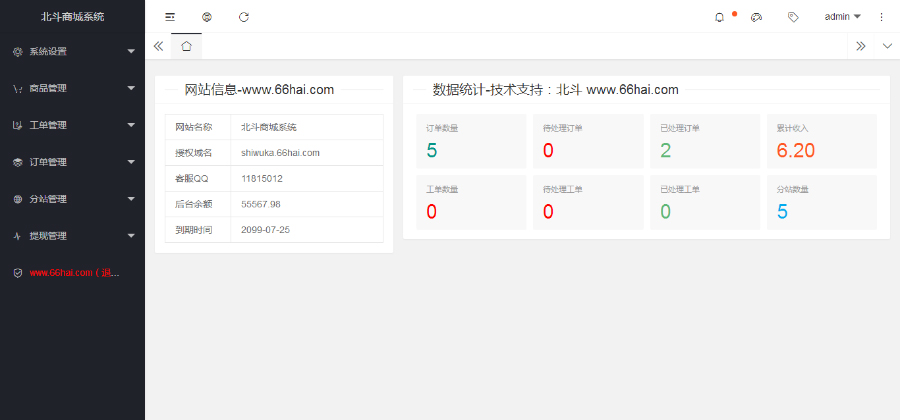Open the 提现管理 menu
Viewport: 900px width, 420px height.
click(72, 236)
